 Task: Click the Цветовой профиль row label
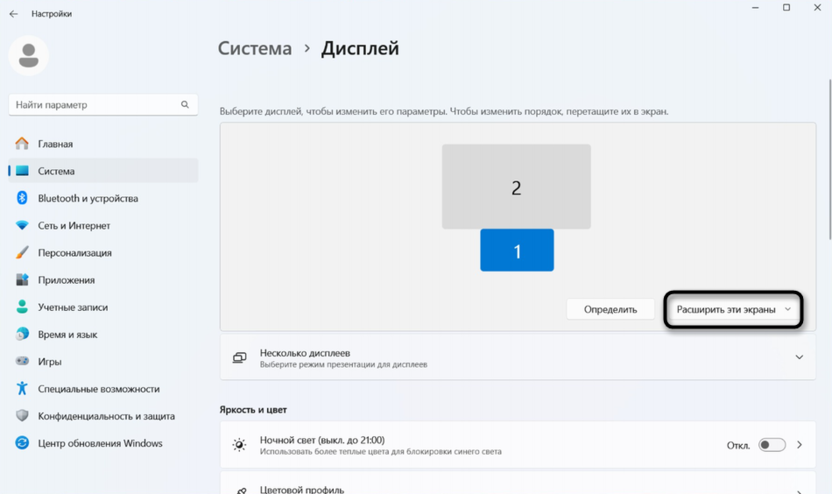[302, 490]
